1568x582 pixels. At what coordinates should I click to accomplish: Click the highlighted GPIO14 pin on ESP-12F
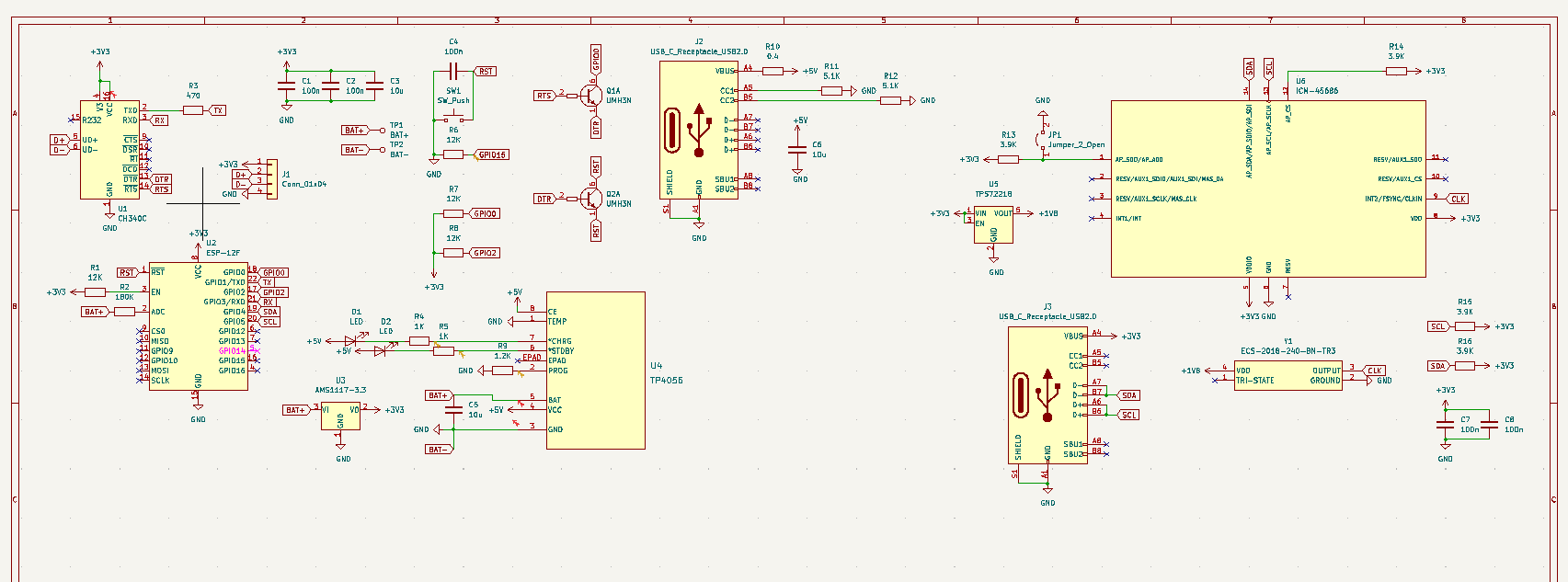(232, 351)
